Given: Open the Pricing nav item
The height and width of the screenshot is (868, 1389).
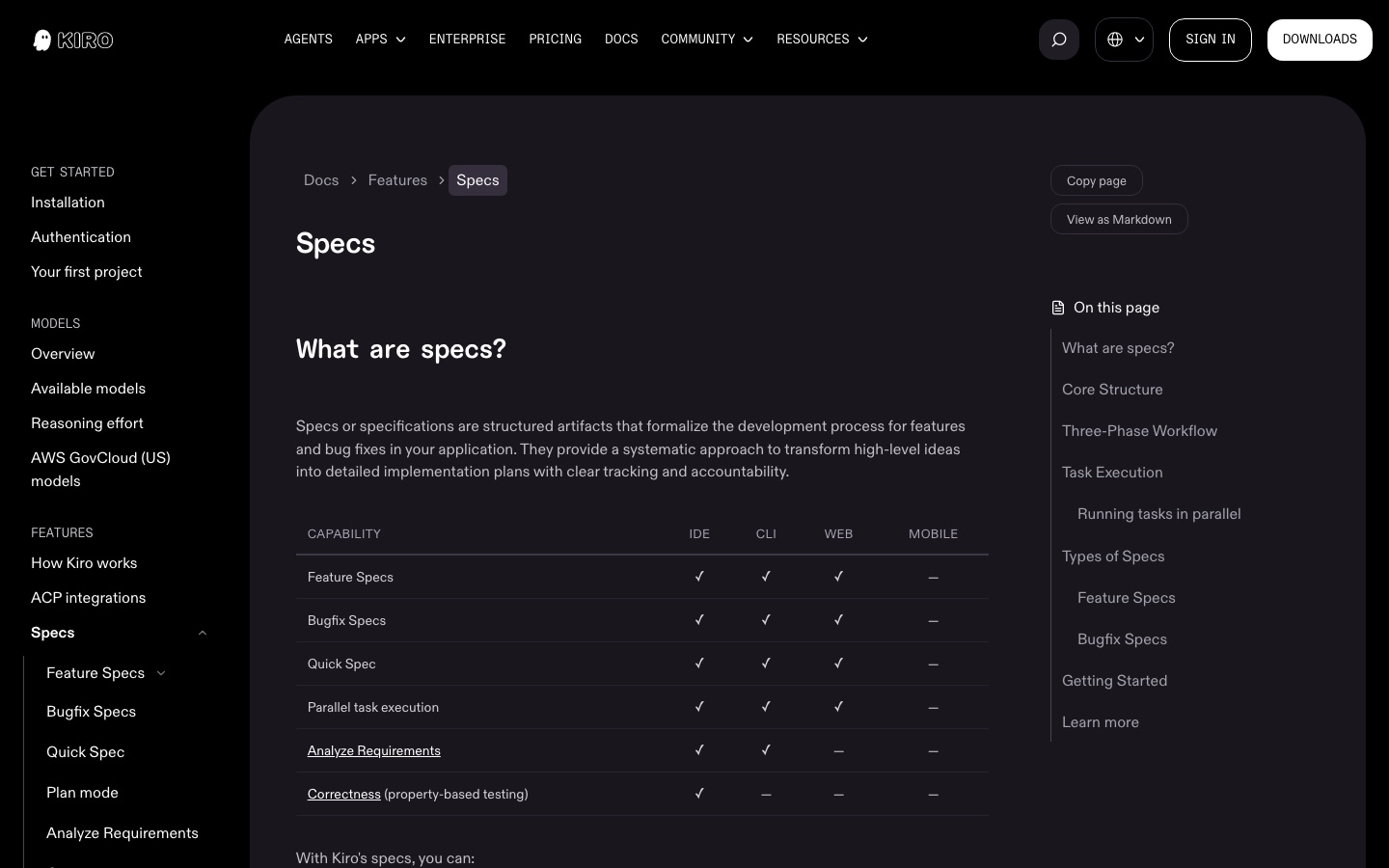Looking at the screenshot, I should [x=555, y=40].
